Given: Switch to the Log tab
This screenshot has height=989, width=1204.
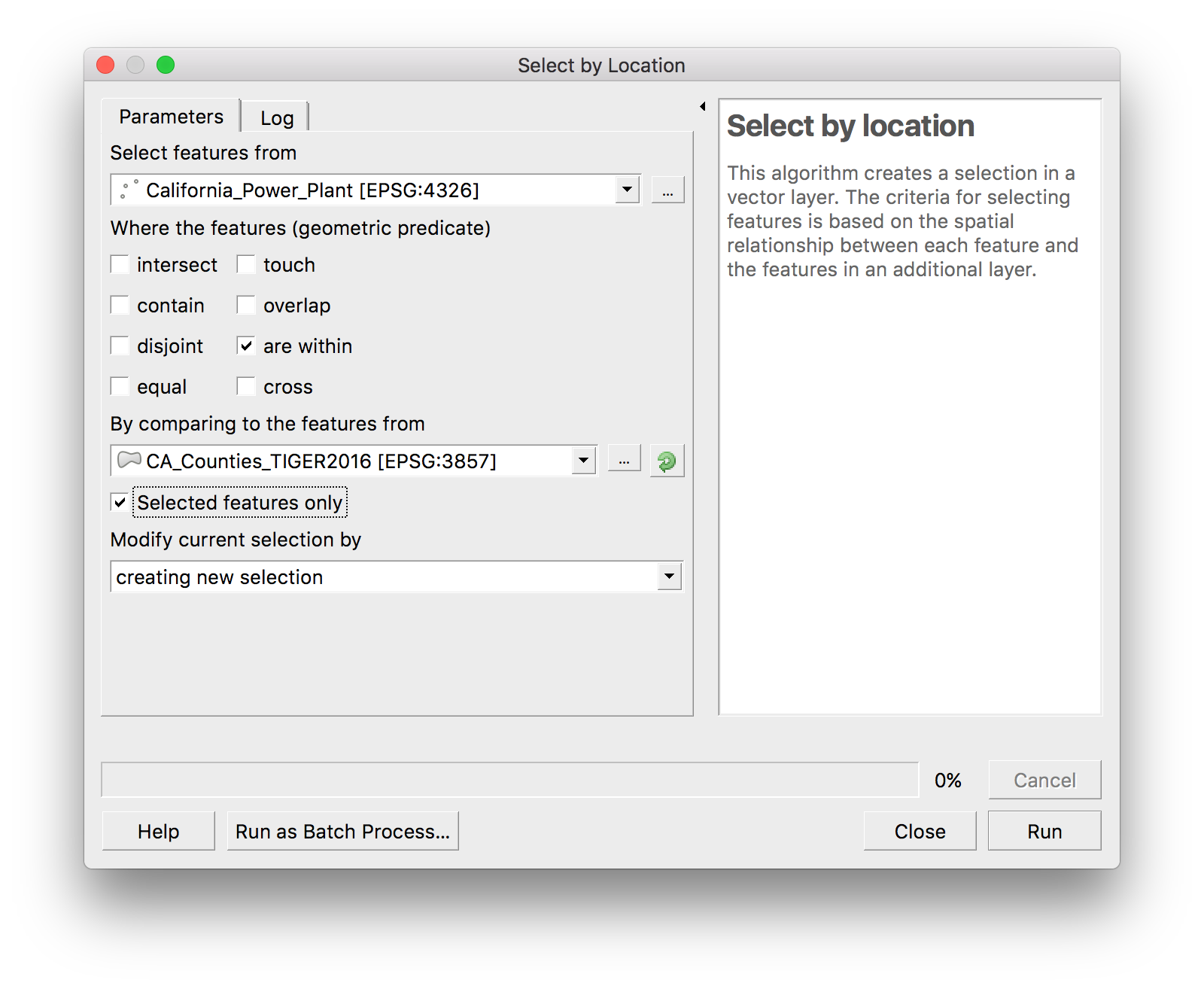Looking at the screenshot, I should pos(276,118).
